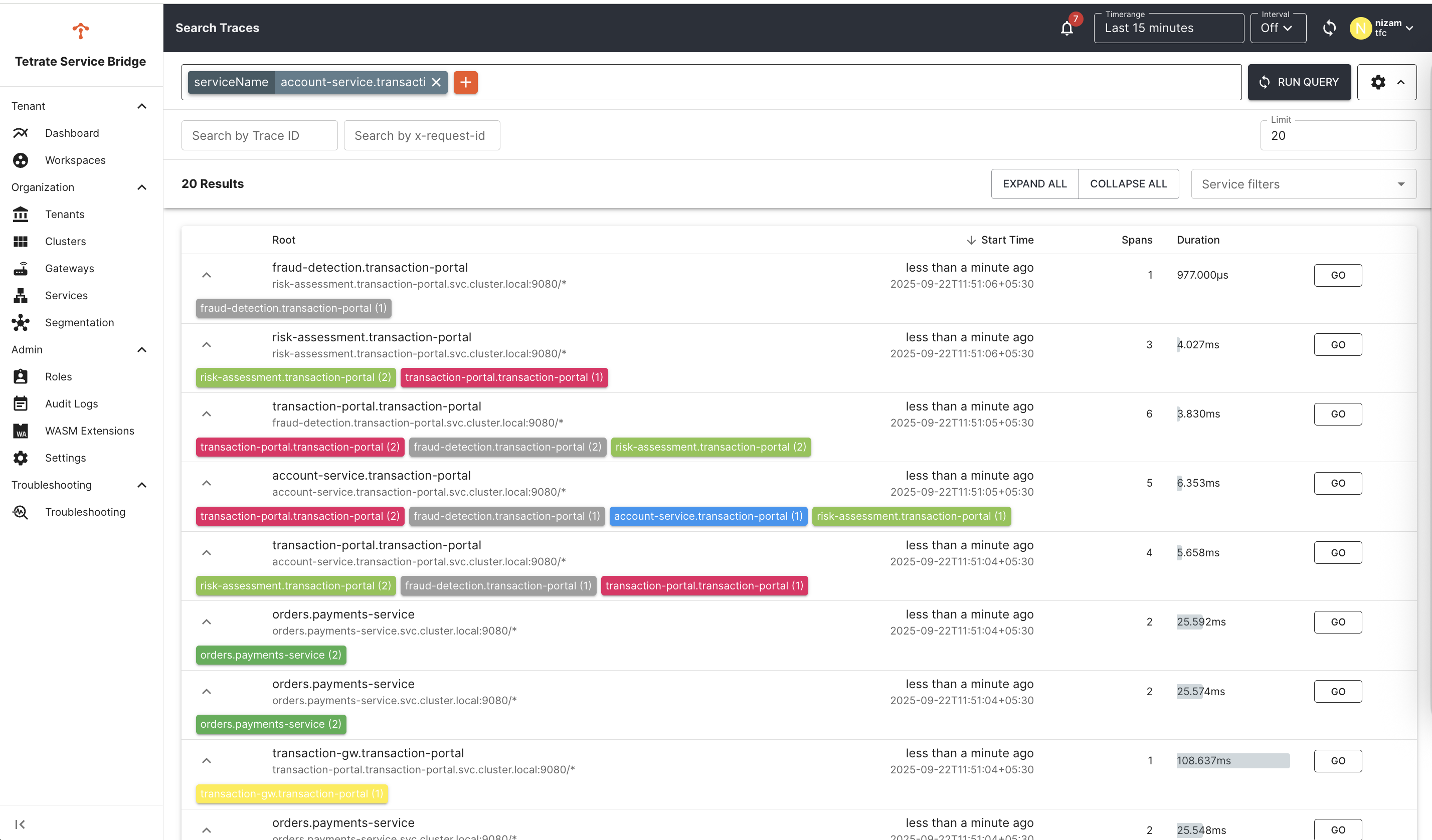Open the notifications bell icon
Screen dimensions: 1432x840
[1066, 29]
